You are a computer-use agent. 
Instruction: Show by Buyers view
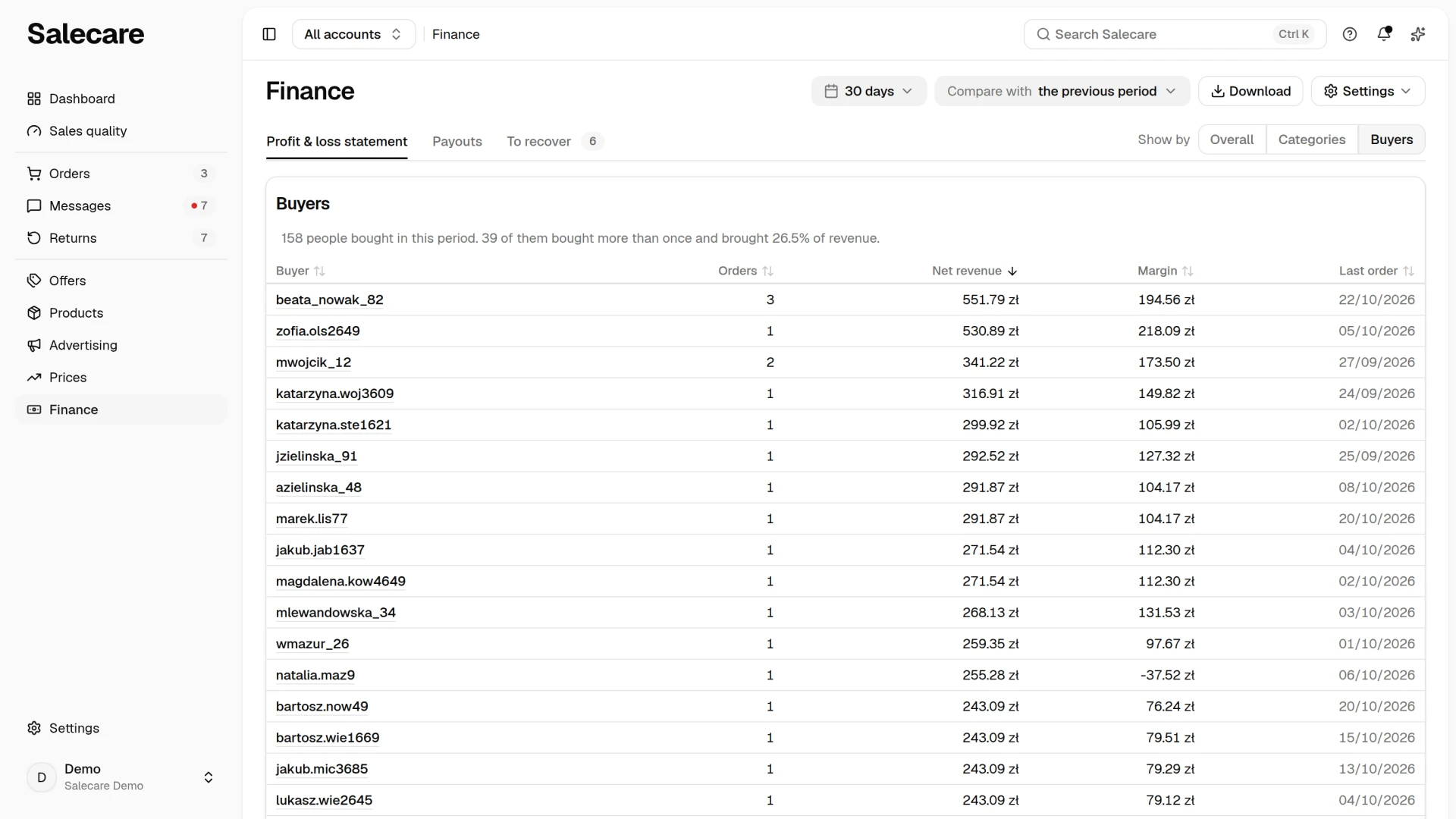coord(1392,140)
